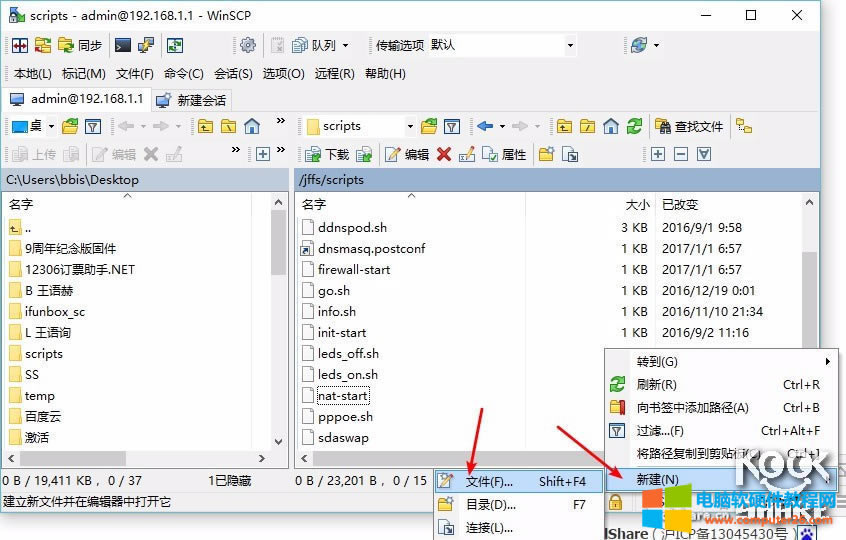Screen dimensions: 846x540
Task: Expand the remote back arrow history dropdown
Action: point(502,127)
